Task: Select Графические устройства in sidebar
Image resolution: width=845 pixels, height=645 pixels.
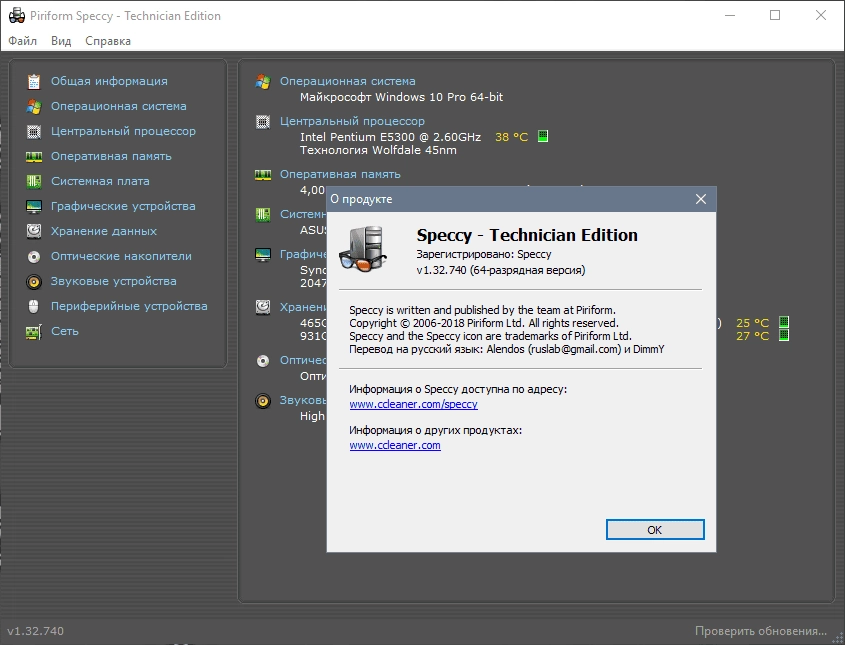Action: tap(123, 206)
